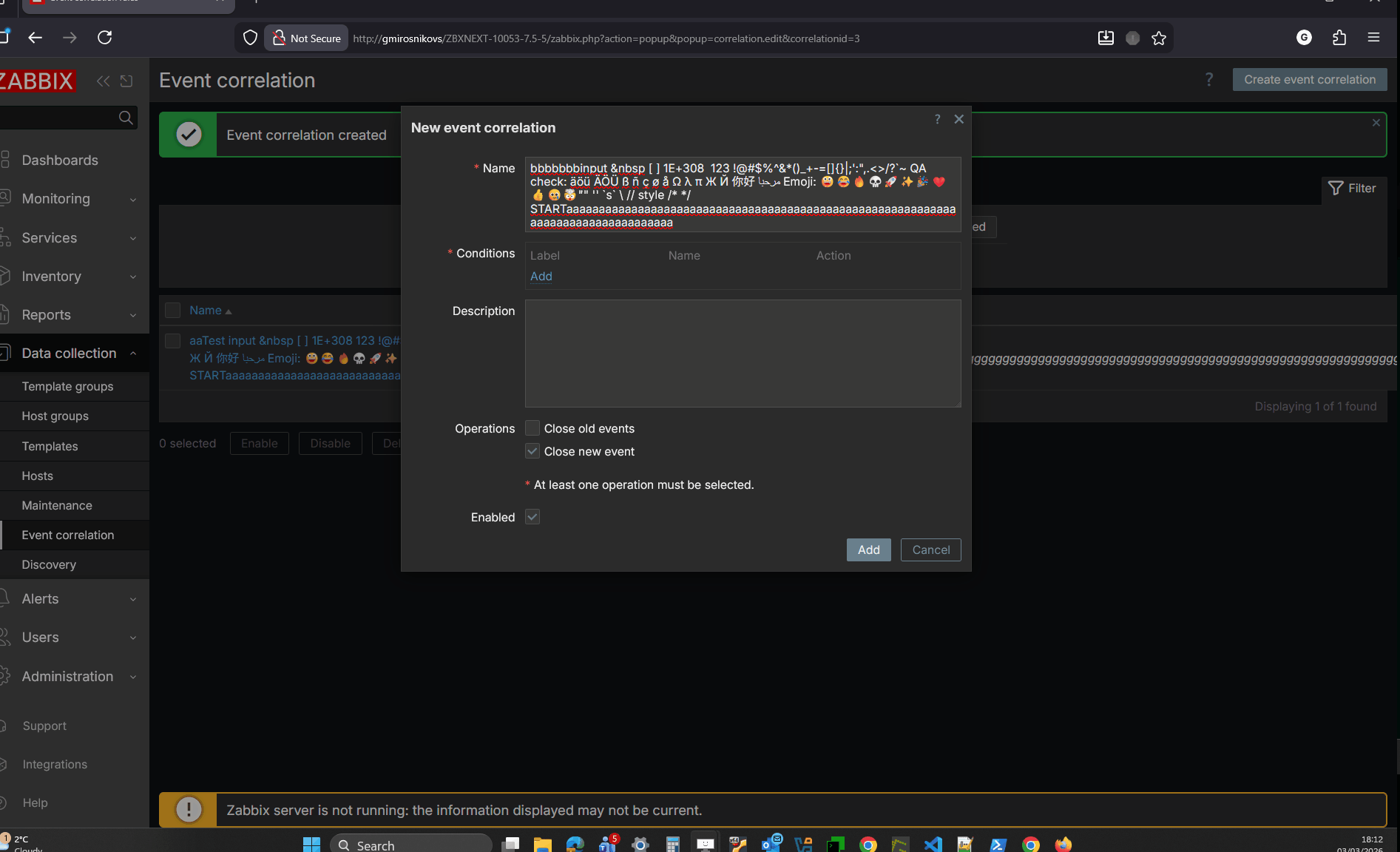Click the browser reload icon
The height and width of the screenshot is (852, 1400).
click(105, 38)
